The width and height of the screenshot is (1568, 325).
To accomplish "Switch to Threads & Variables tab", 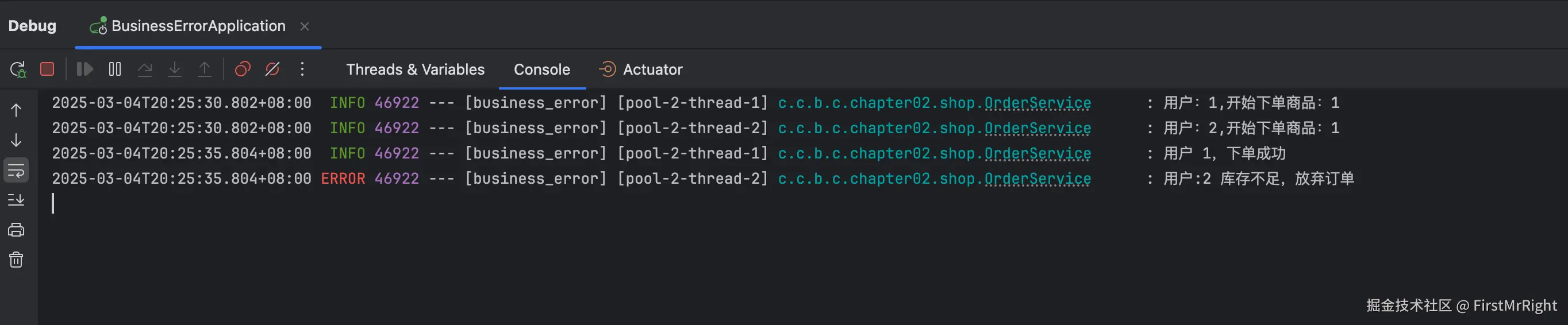I will pyautogui.click(x=415, y=69).
